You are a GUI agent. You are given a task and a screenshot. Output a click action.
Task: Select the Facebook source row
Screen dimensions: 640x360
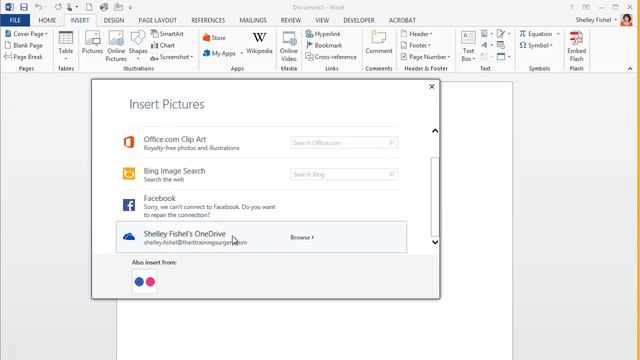pos(261,206)
